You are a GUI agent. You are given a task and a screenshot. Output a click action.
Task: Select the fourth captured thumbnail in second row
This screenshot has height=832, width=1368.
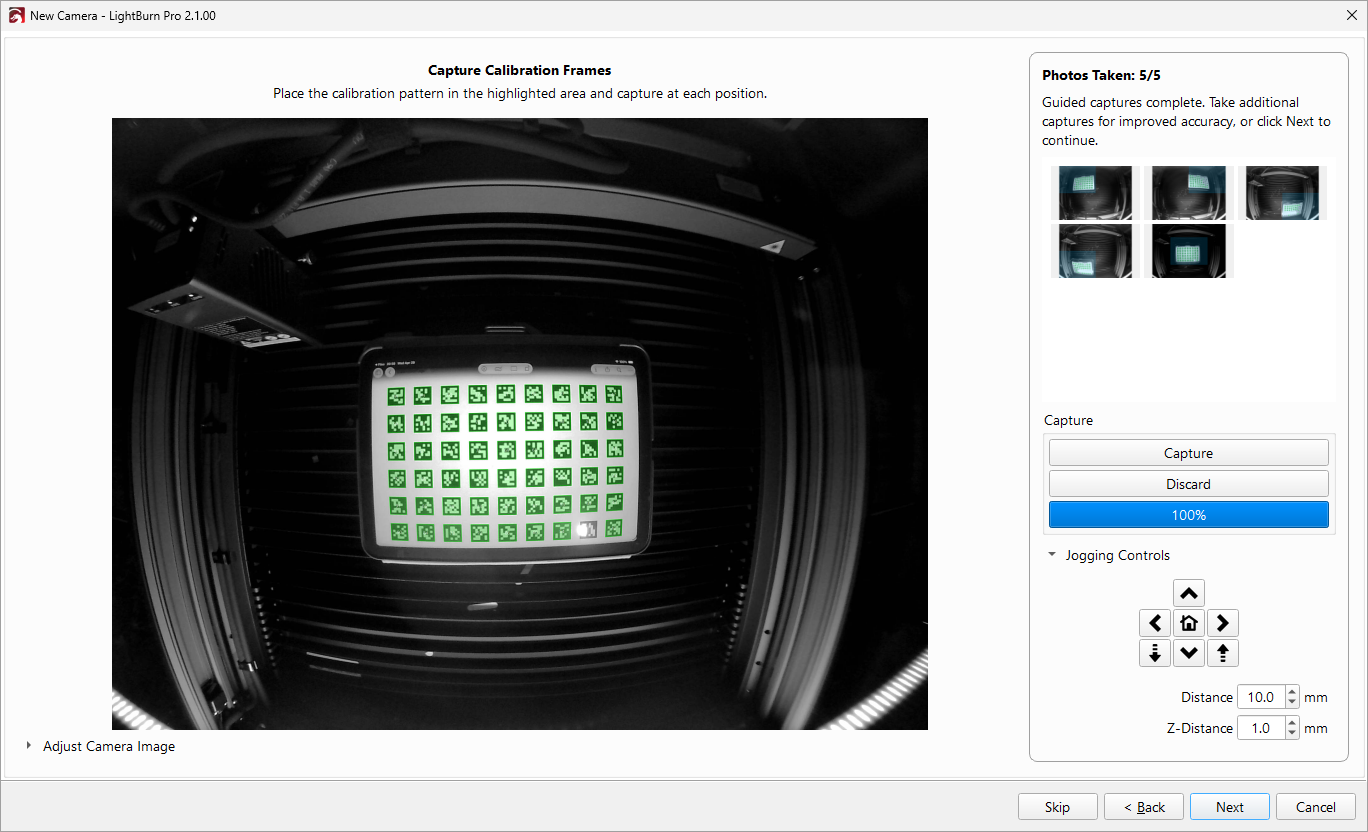tap(1096, 251)
